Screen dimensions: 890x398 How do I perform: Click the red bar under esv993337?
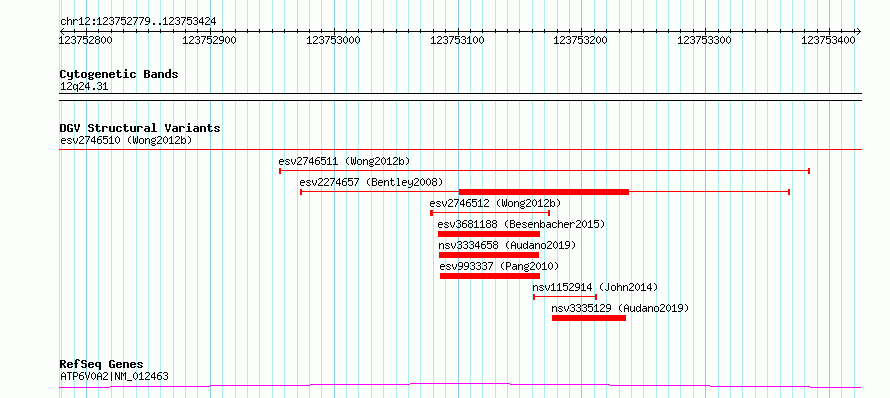click(490, 276)
